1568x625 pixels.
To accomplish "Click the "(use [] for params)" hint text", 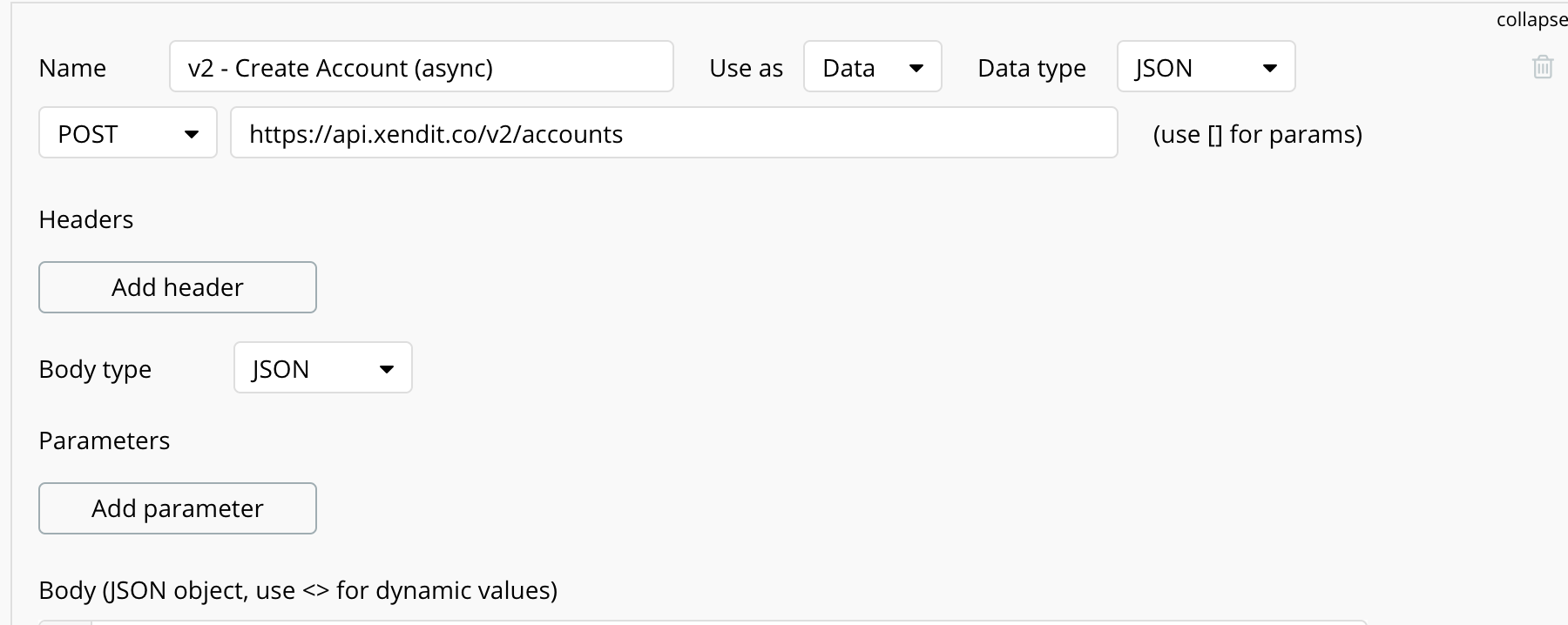I will pyautogui.click(x=1257, y=134).
